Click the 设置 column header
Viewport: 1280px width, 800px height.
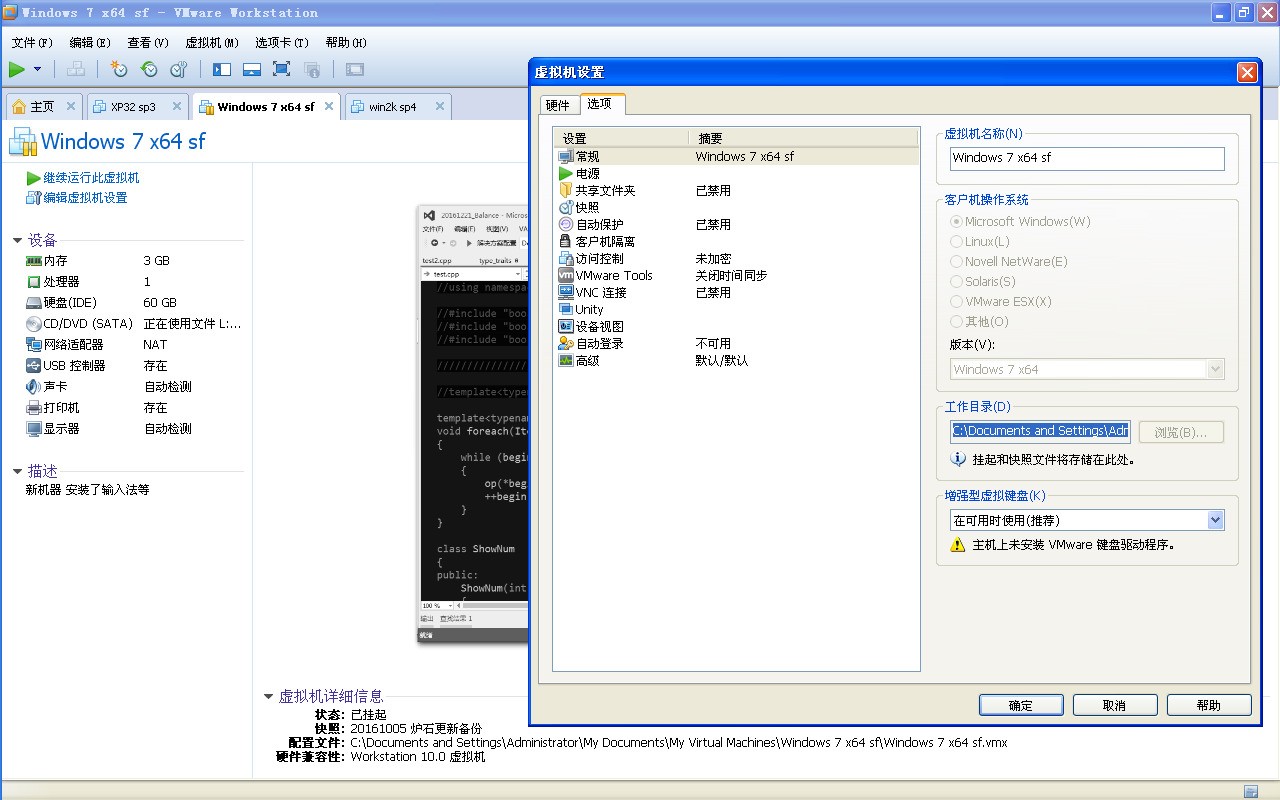tap(621, 138)
